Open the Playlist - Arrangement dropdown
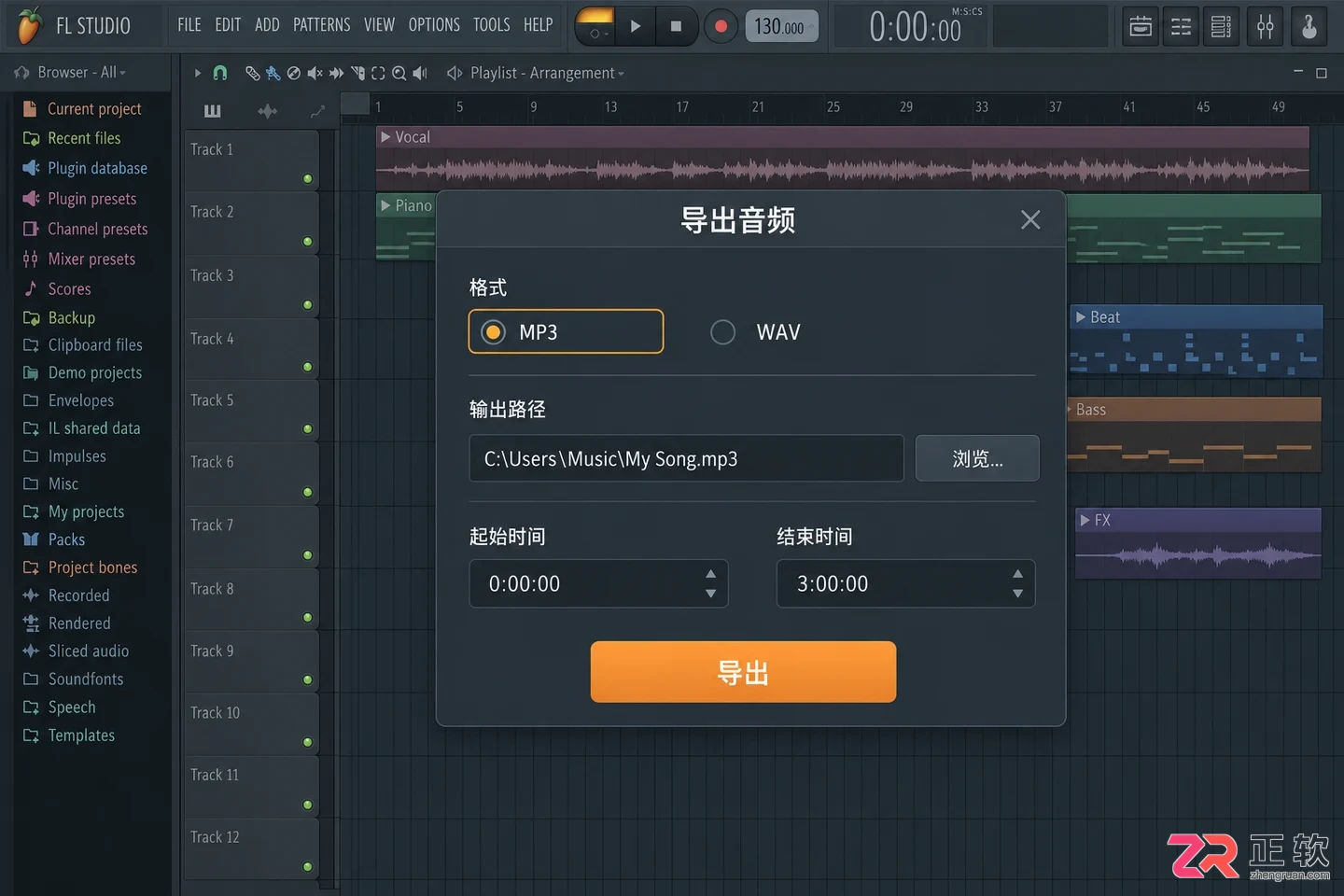This screenshot has height=896, width=1344. 547,73
